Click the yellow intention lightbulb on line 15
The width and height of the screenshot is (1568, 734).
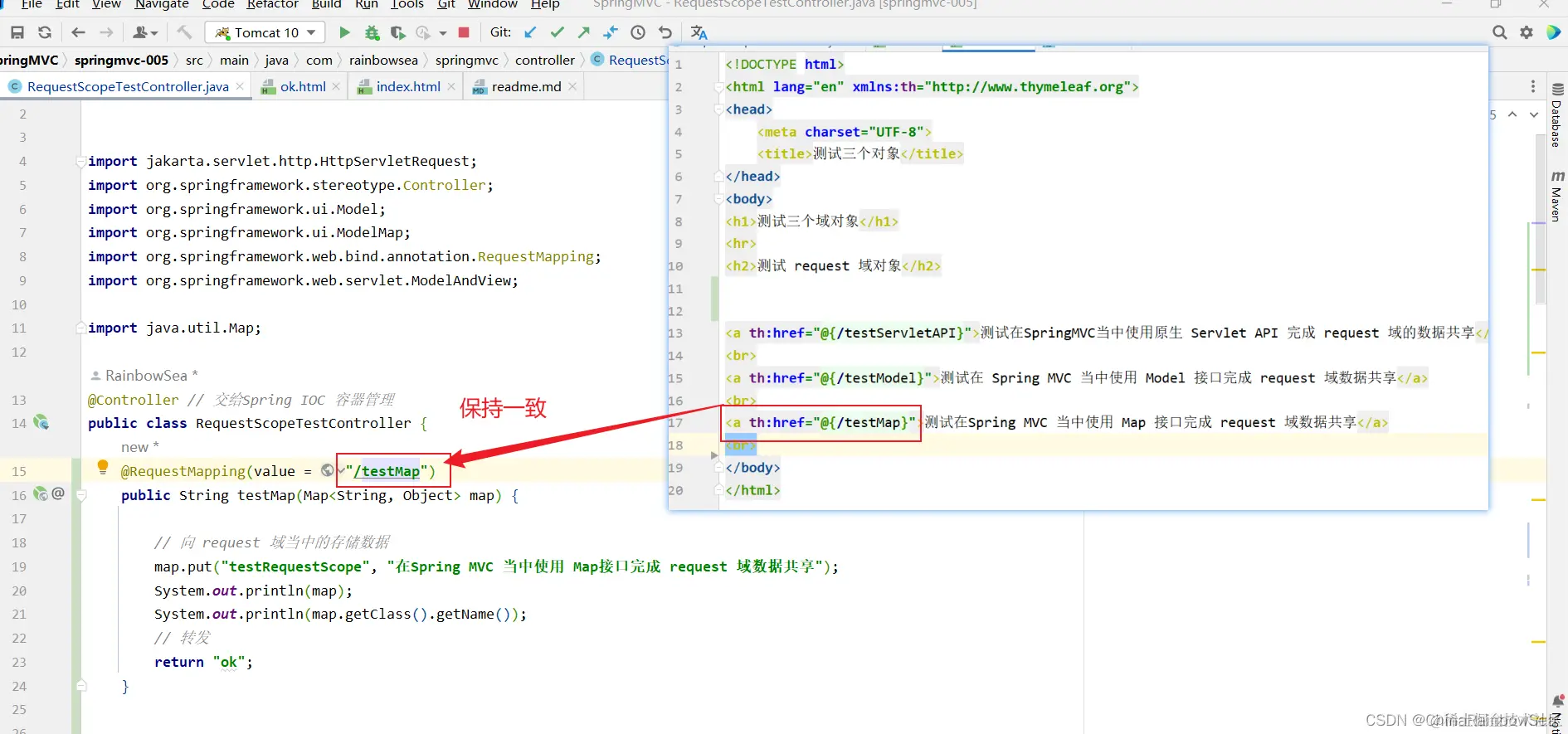103,468
